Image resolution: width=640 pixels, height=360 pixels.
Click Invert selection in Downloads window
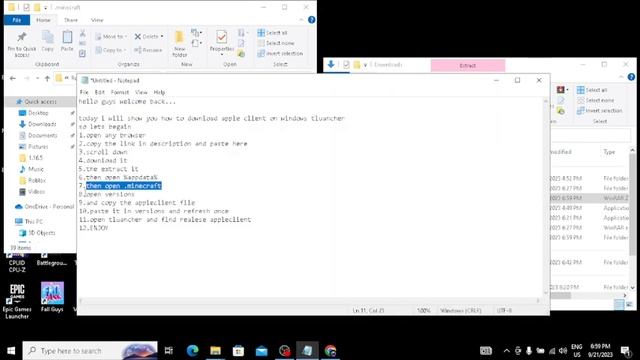click(600, 111)
